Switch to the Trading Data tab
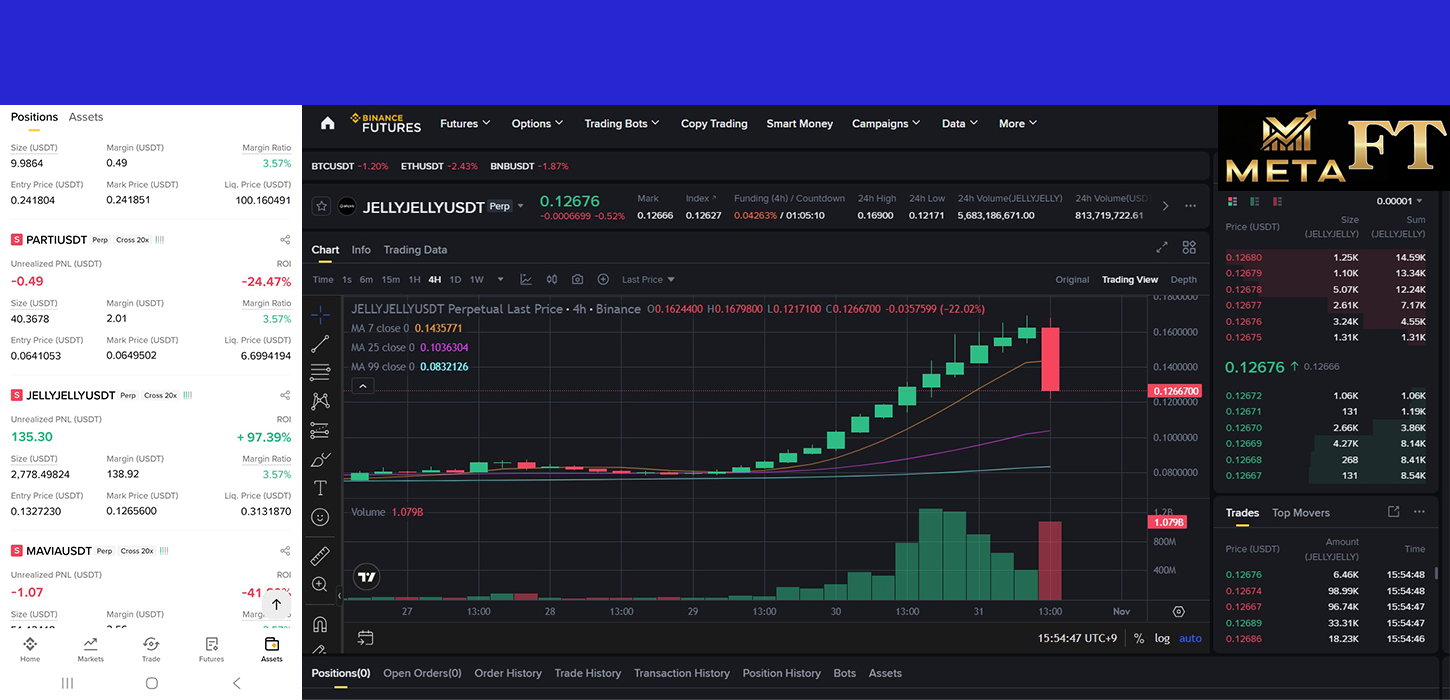Viewport: 1450px width, 700px height. pos(415,250)
